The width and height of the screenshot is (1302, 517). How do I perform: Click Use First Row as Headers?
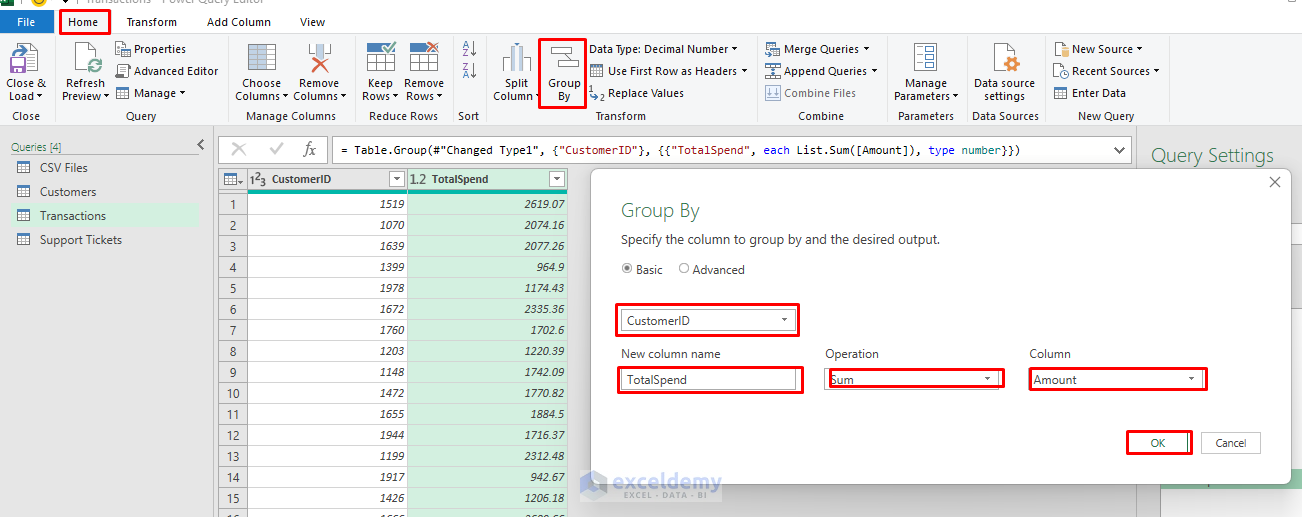point(669,71)
